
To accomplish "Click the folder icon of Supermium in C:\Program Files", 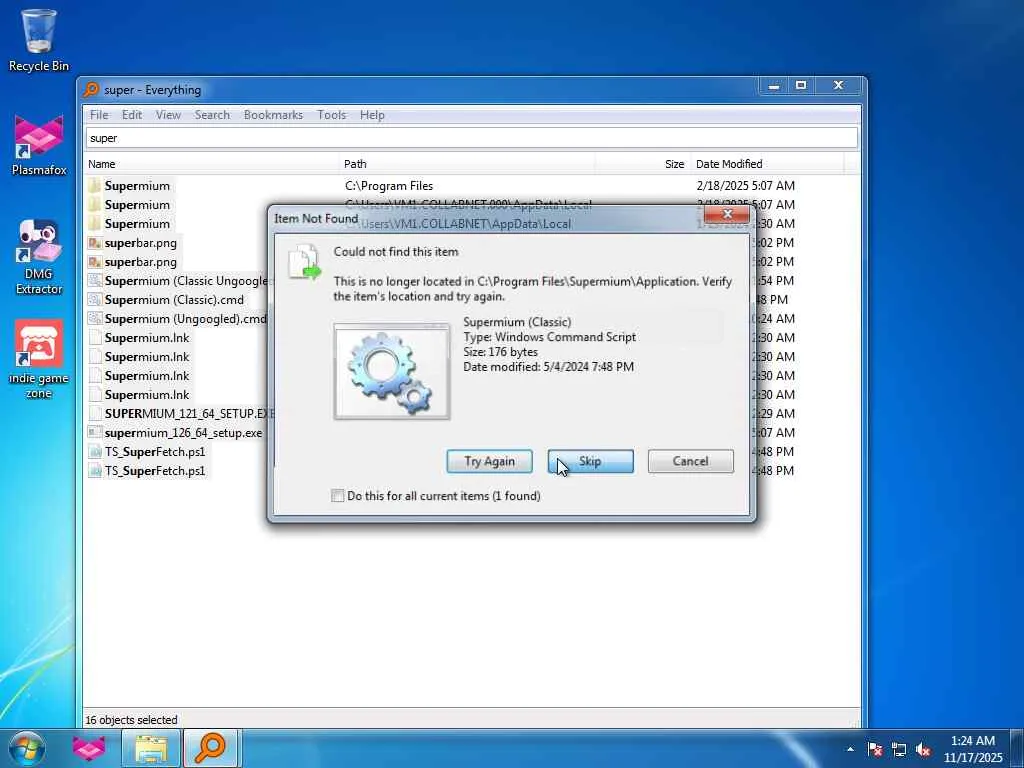I will pos(95,185).
